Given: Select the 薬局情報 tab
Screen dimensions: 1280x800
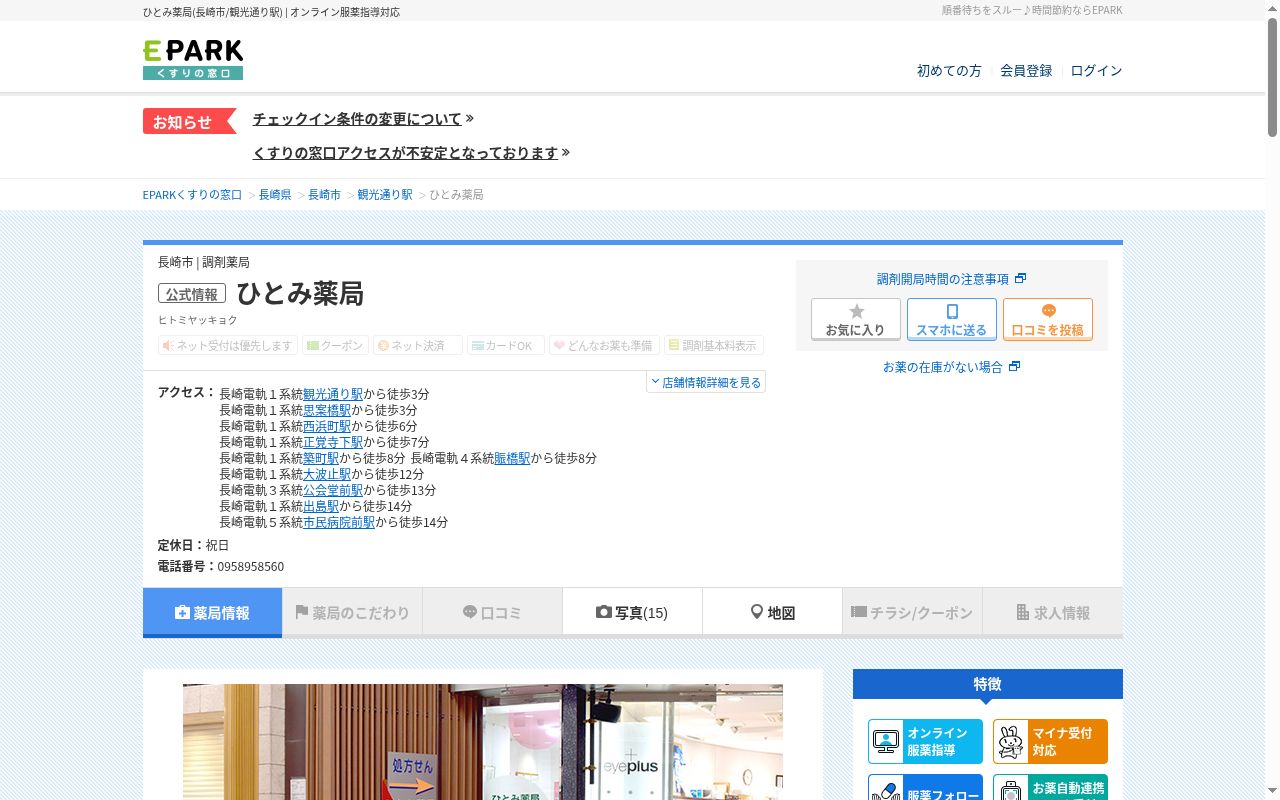Looking at the screenshot, I should pyautogui.click(x=212, y=613).
